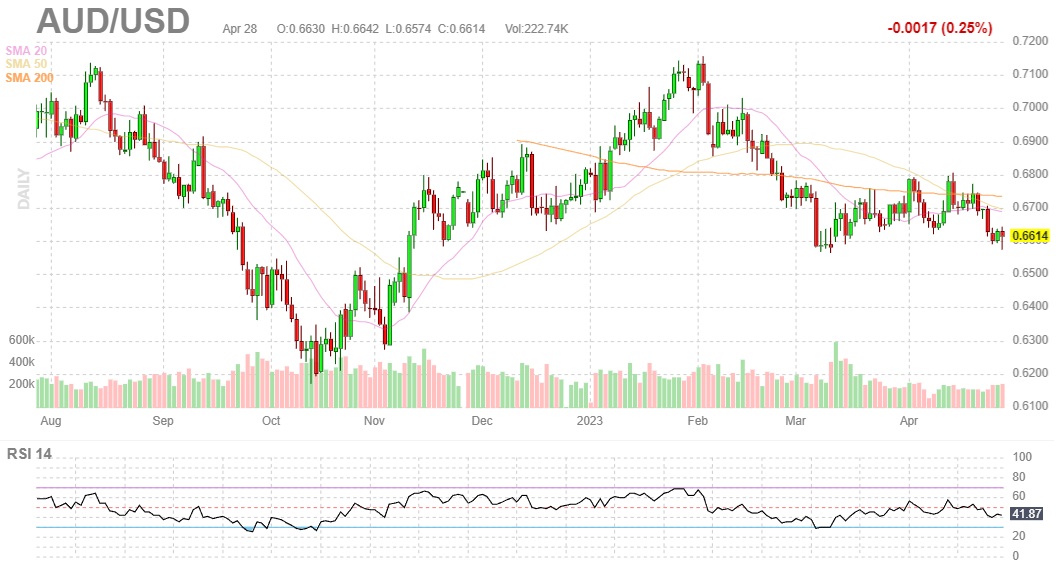Click the 0.6700 price axis label

1030,207
